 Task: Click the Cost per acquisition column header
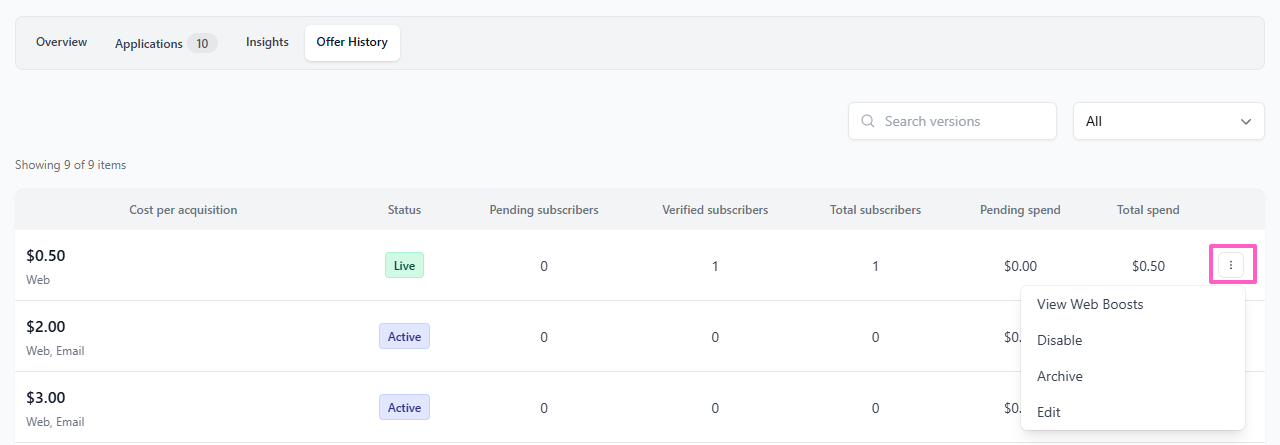pyautogui.click(x=183, y=210)
